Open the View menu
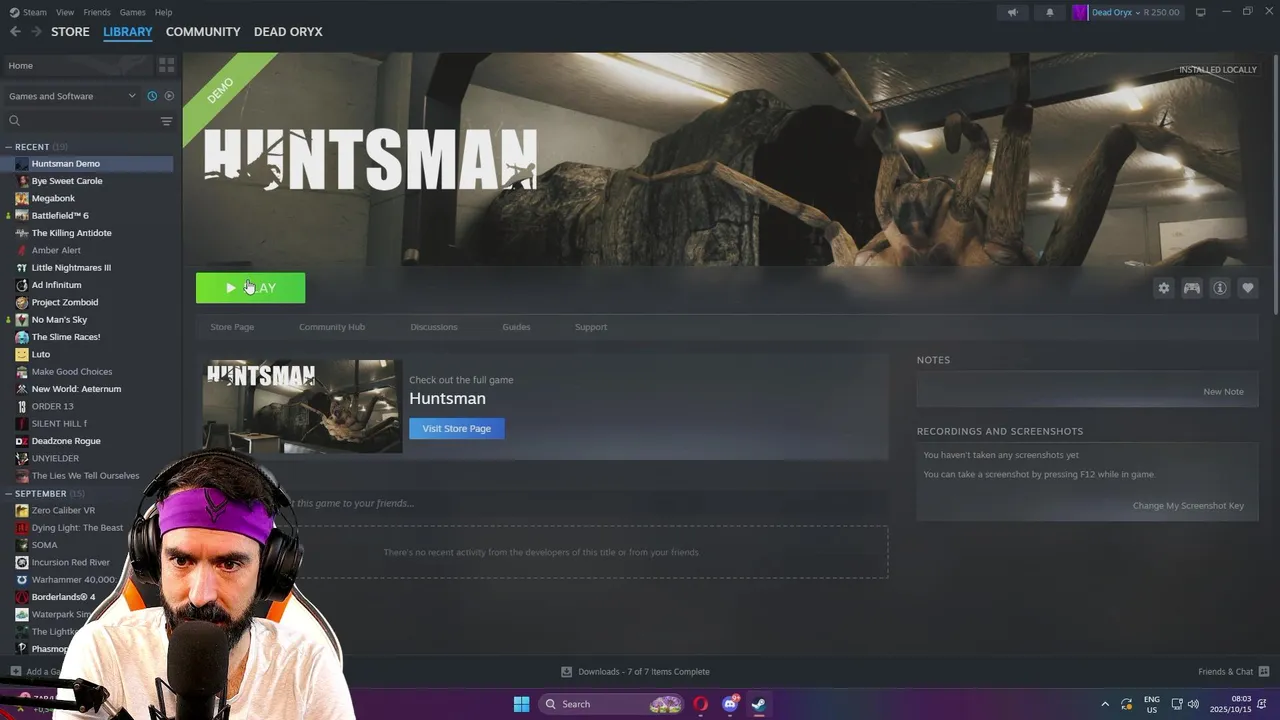 click(x=65, y=12)
